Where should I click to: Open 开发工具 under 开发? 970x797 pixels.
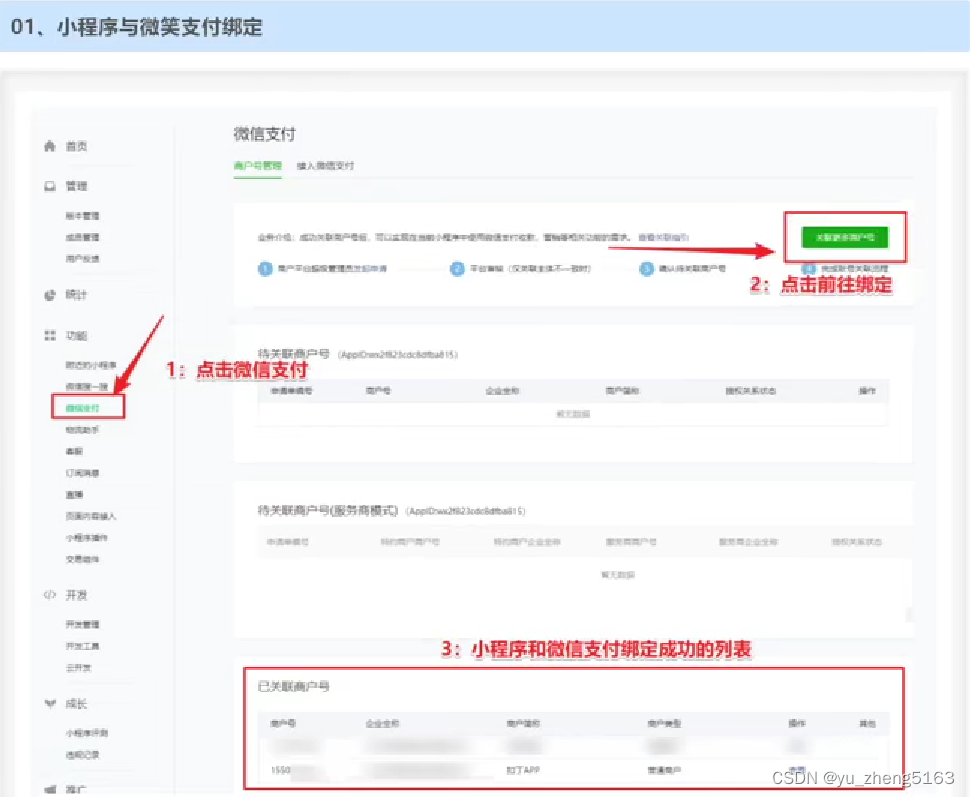click(x=82, y=646)
